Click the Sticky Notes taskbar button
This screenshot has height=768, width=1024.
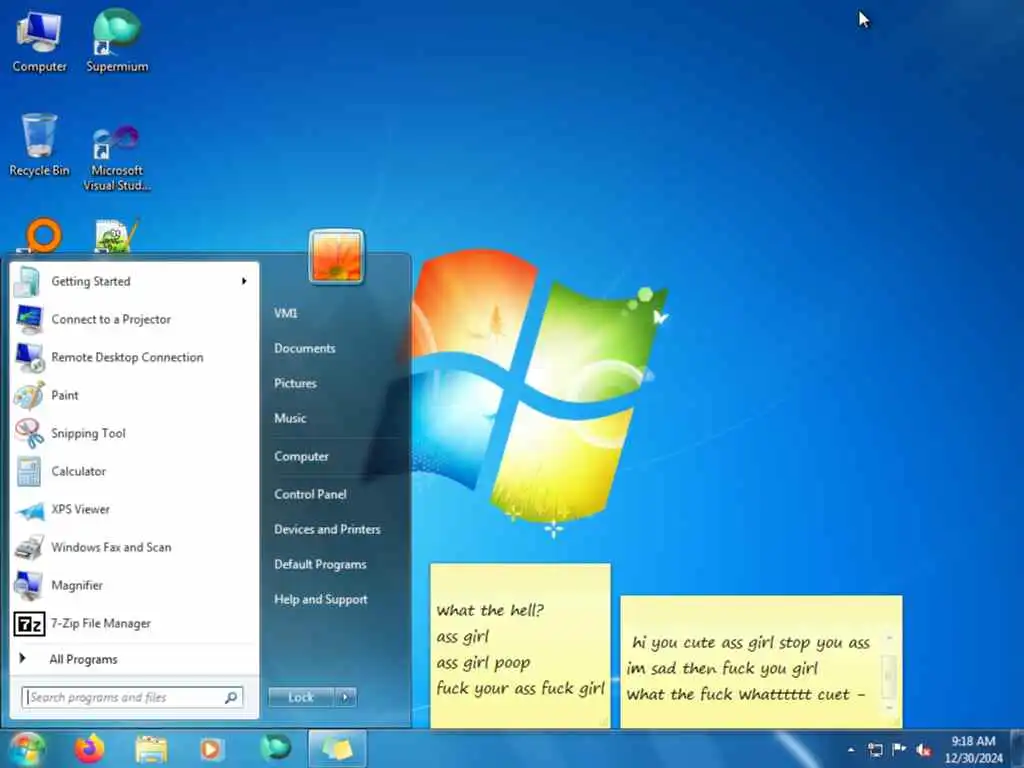click(x=337, y=748)
